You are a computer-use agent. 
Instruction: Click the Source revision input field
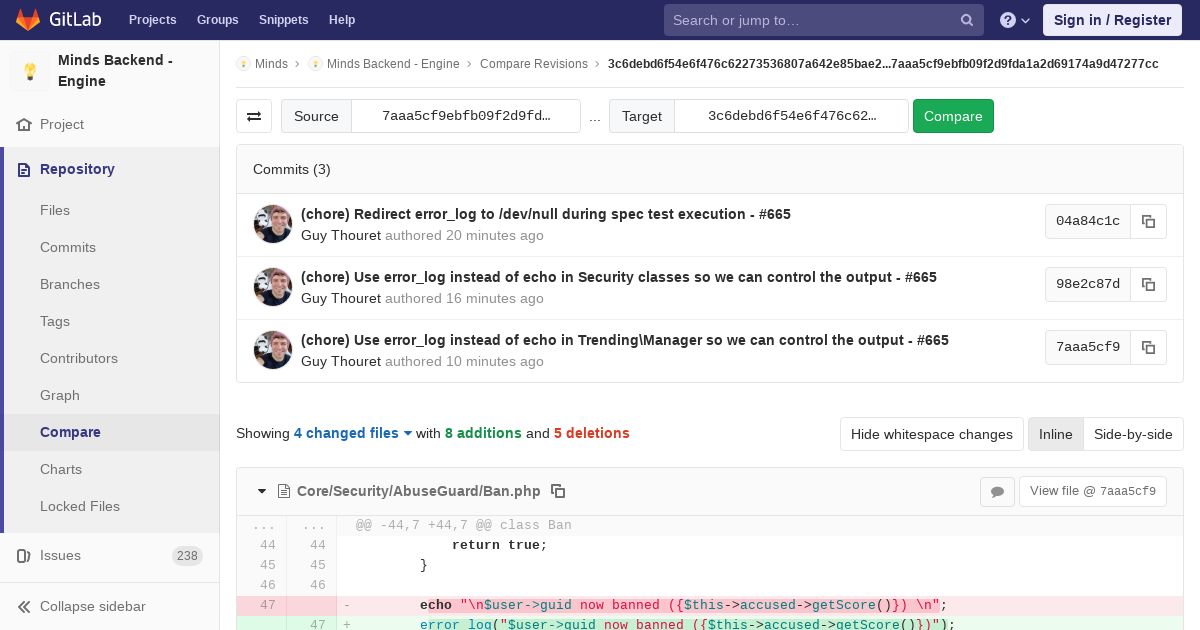(x=466, y=116)
